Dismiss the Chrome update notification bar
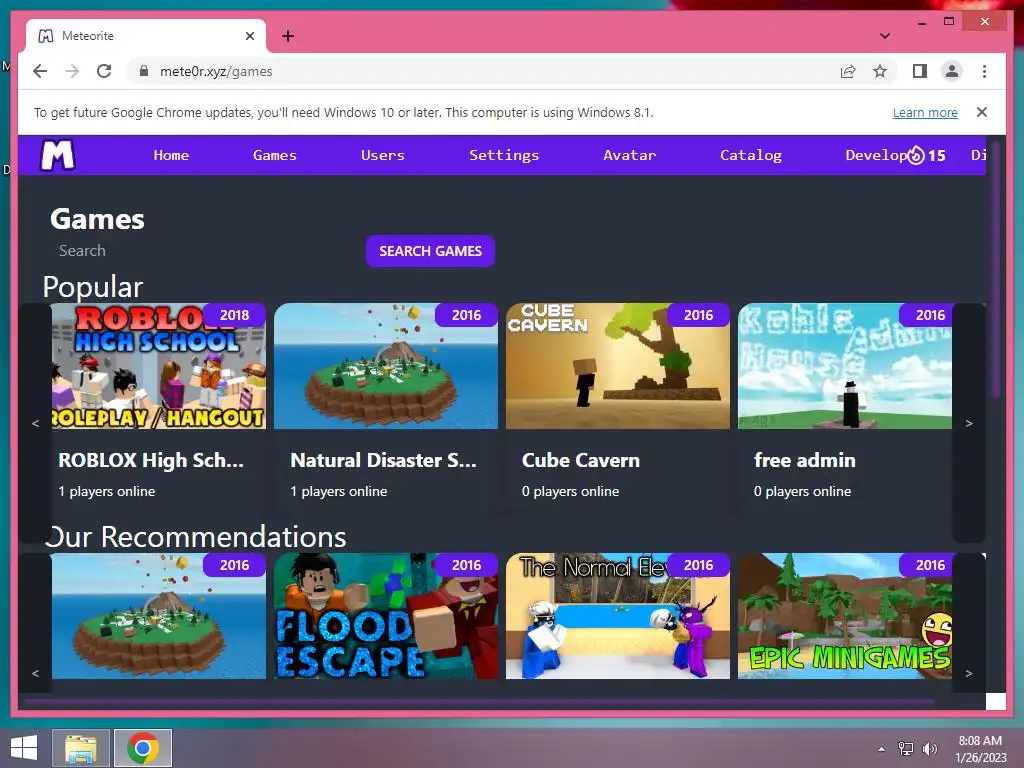 point(982,112)
